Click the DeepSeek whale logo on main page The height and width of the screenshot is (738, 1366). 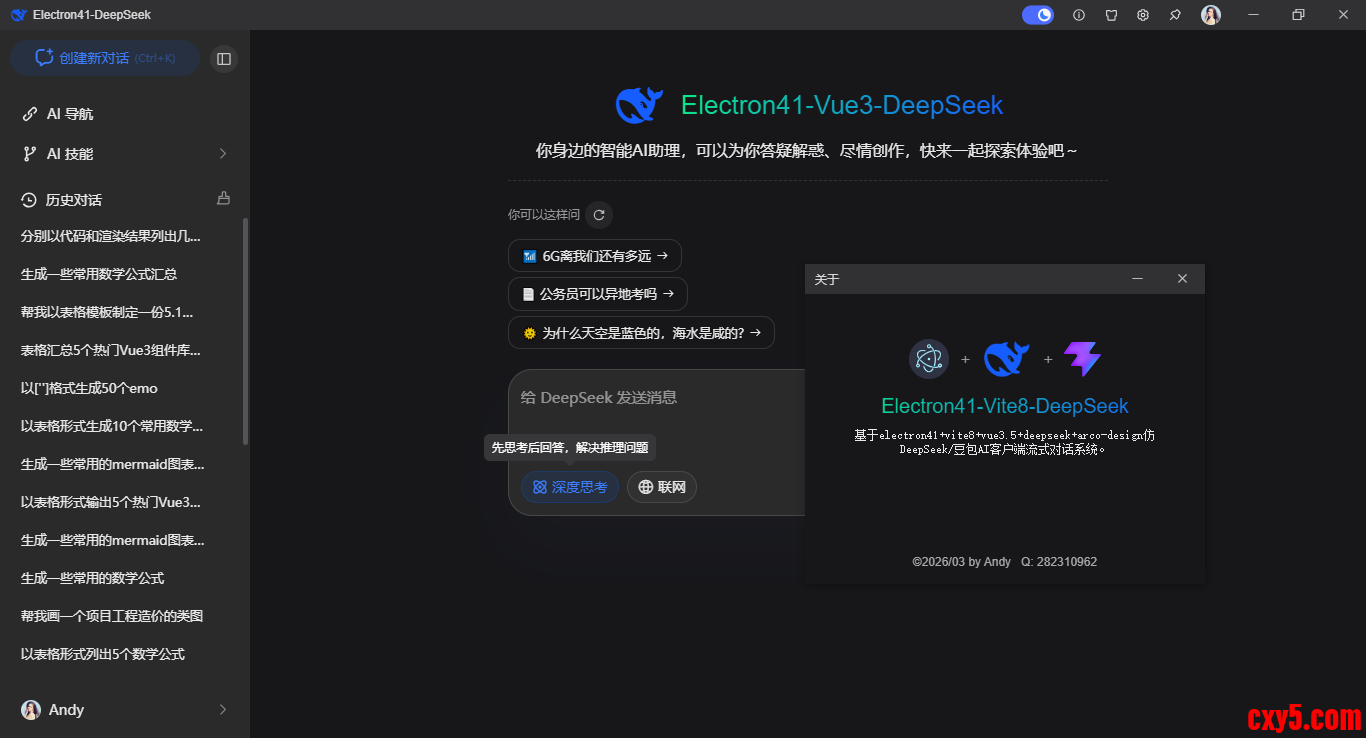point(640,105)
